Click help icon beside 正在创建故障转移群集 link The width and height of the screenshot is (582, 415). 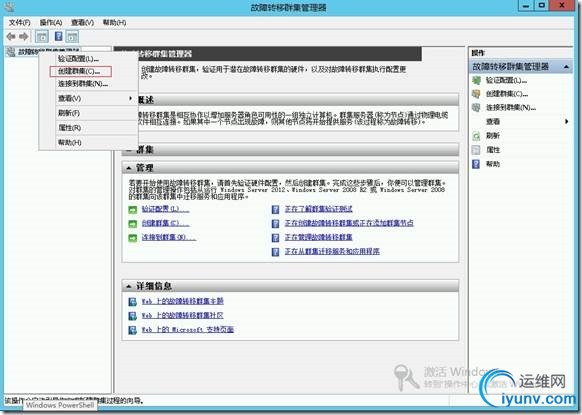[x=275, y=224]
